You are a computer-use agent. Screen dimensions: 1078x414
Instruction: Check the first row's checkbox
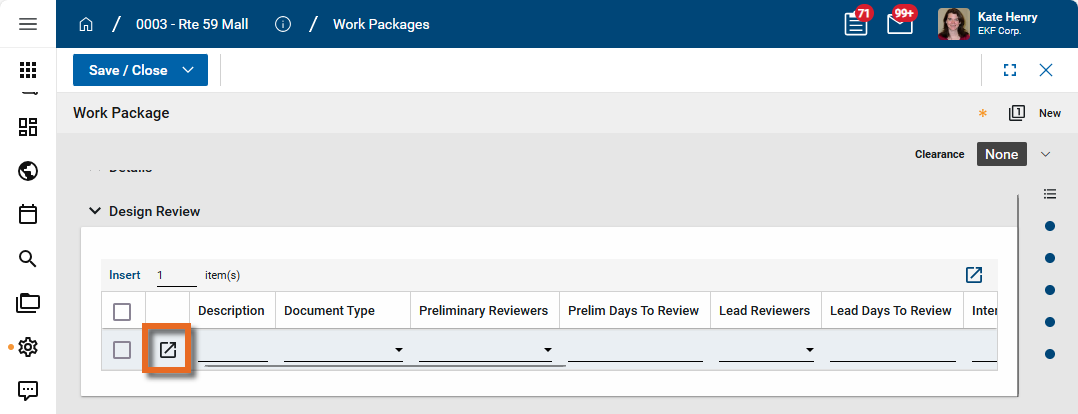tap(122, 350)
